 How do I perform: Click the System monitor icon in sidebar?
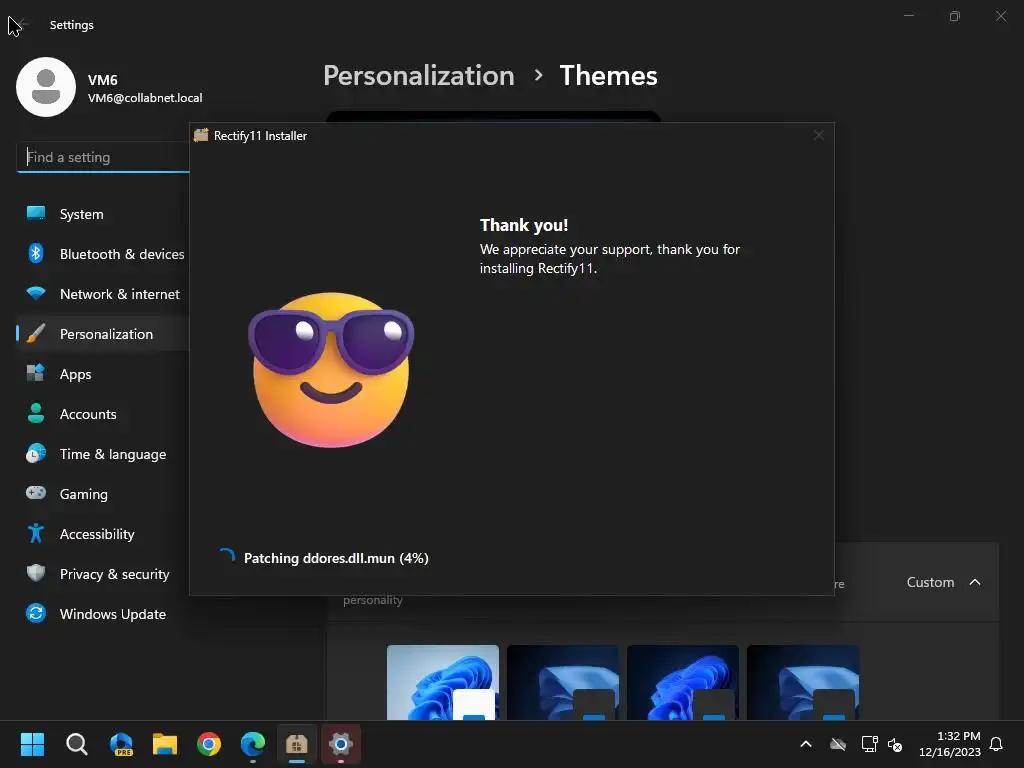tap(36, 213)
